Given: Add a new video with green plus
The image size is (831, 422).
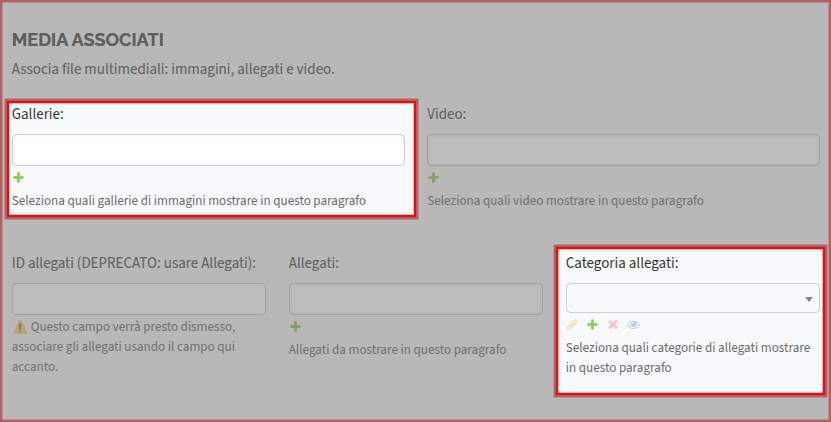Looking at the screenshot, I should click(434, 178).
